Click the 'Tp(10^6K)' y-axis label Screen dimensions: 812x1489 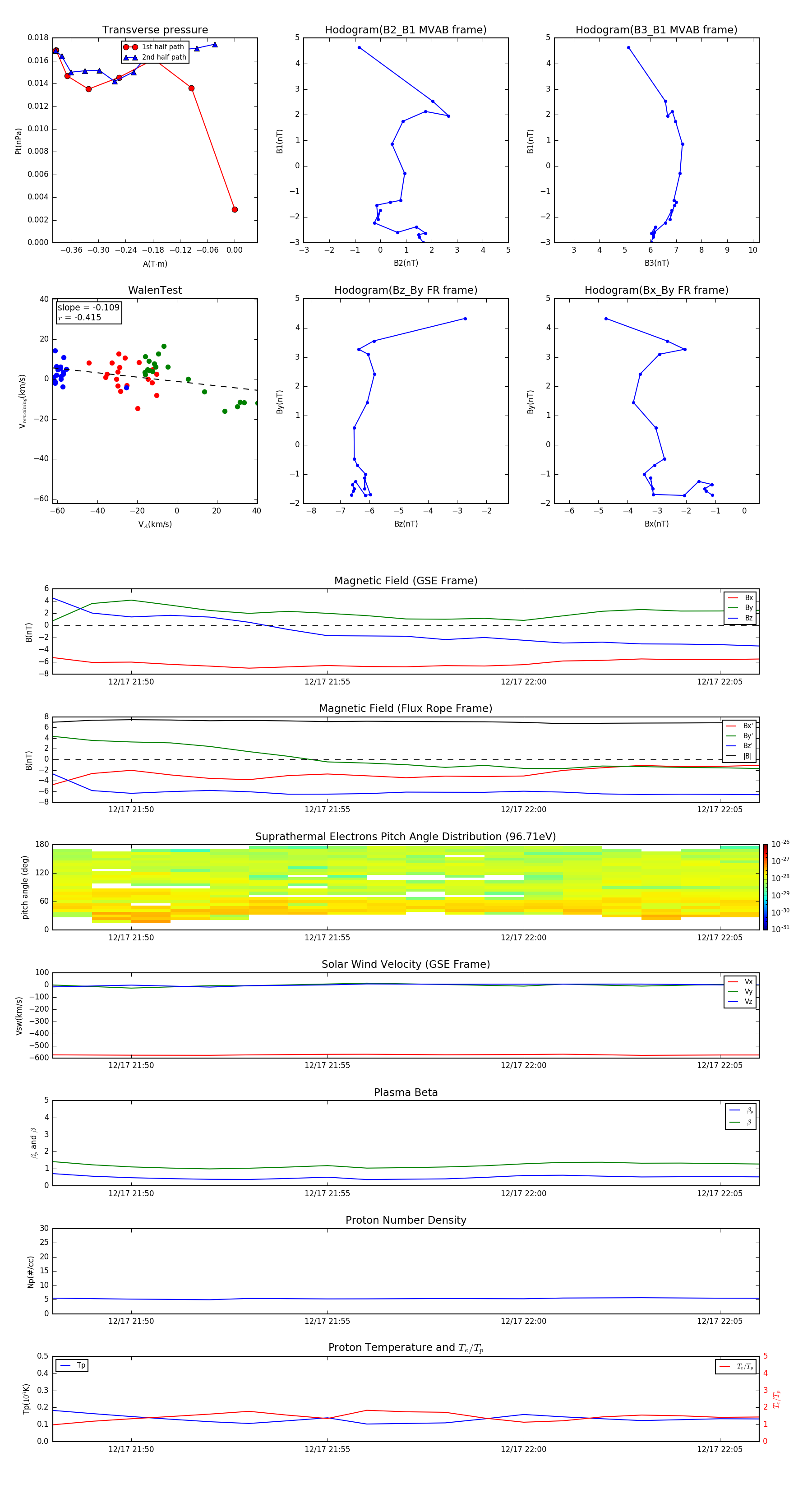(26, 1399)
